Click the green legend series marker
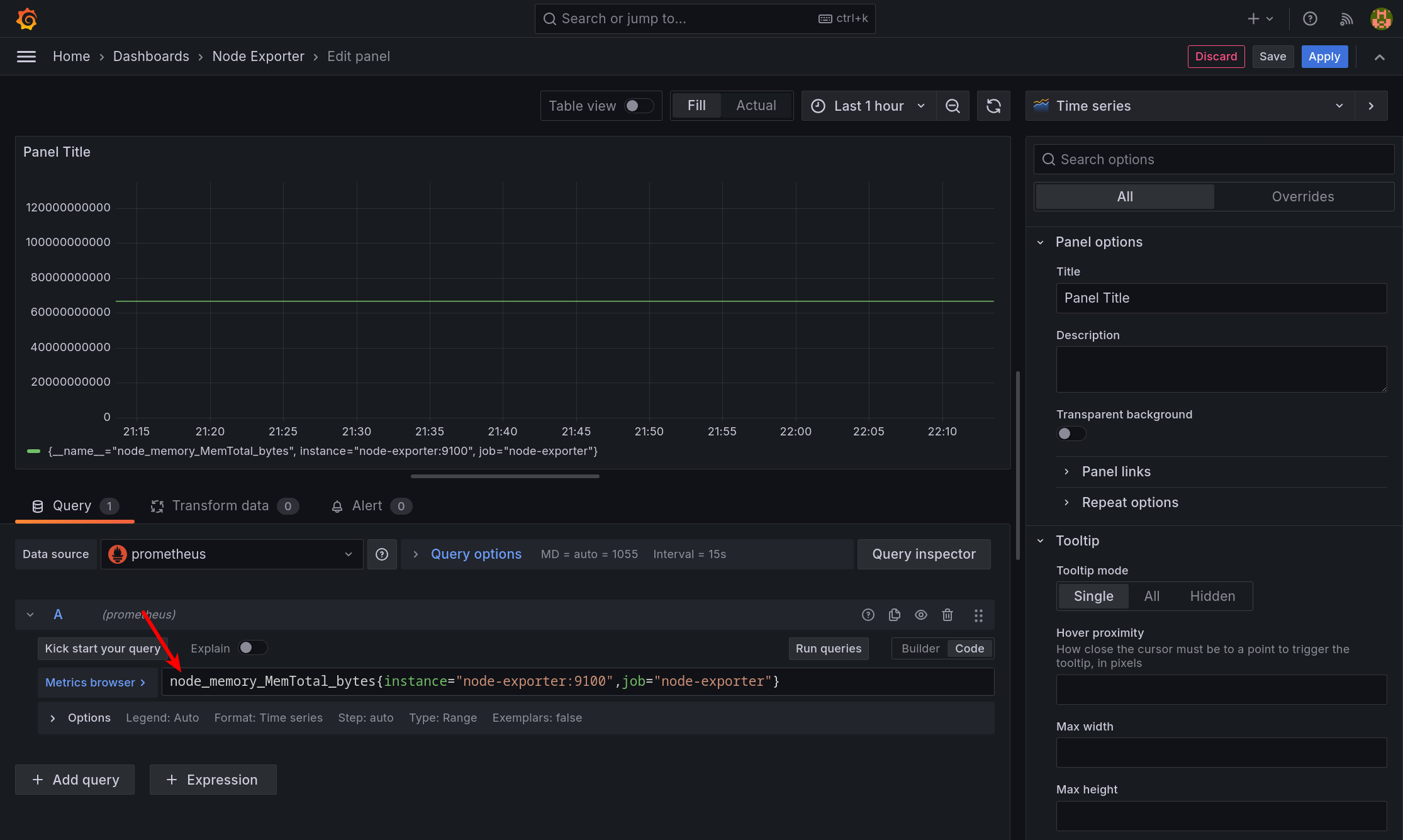This screenshot has height=840, width=1403. pos(34,451)
